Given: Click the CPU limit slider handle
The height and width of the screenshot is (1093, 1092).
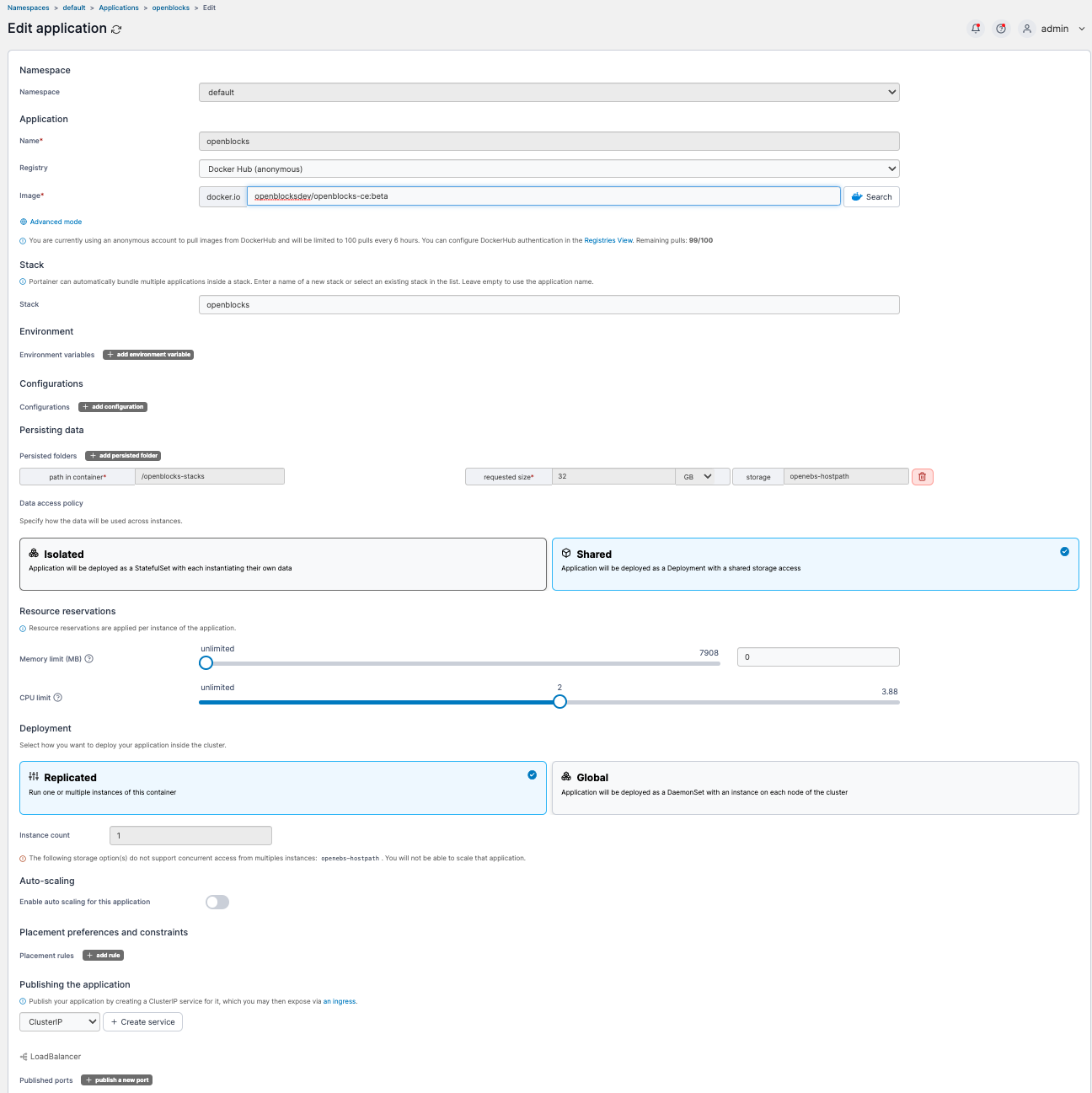Looking at the screenshot, I should [559, 702].
